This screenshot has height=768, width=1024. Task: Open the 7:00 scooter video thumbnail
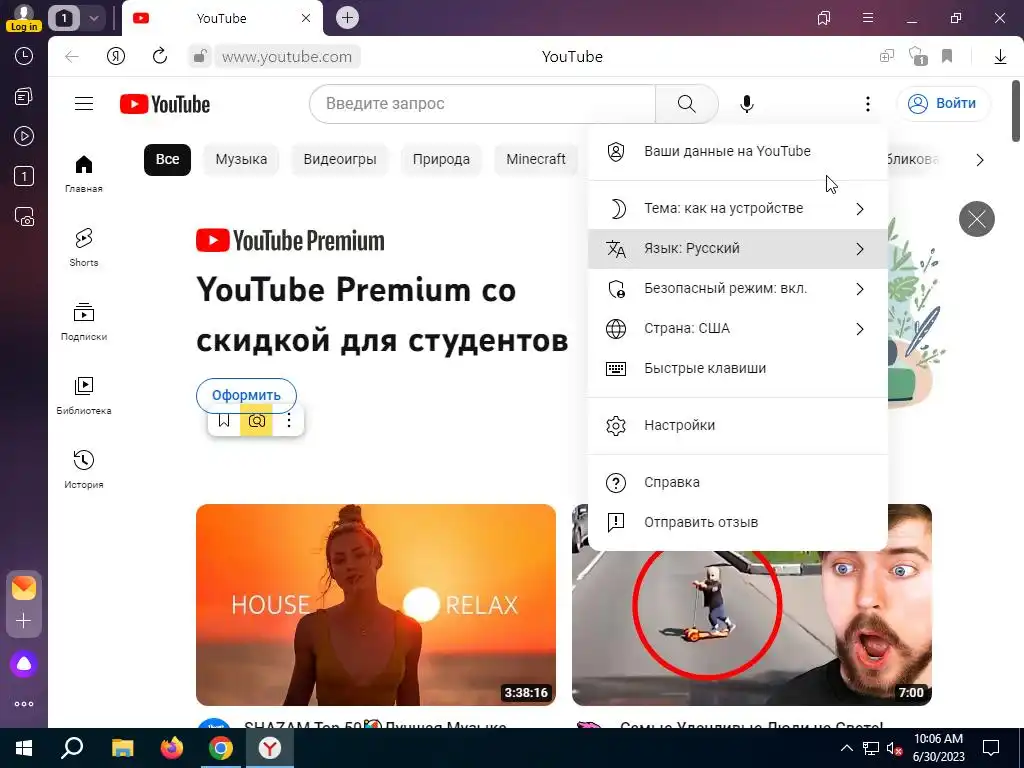pyautogui.click(x=752, y=627)
